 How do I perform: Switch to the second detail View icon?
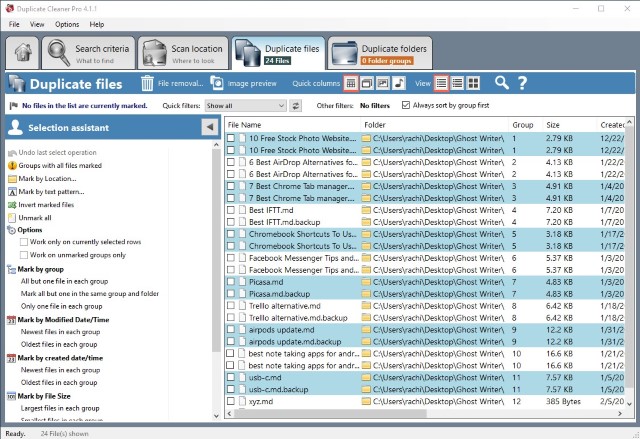tap(457, 83)
